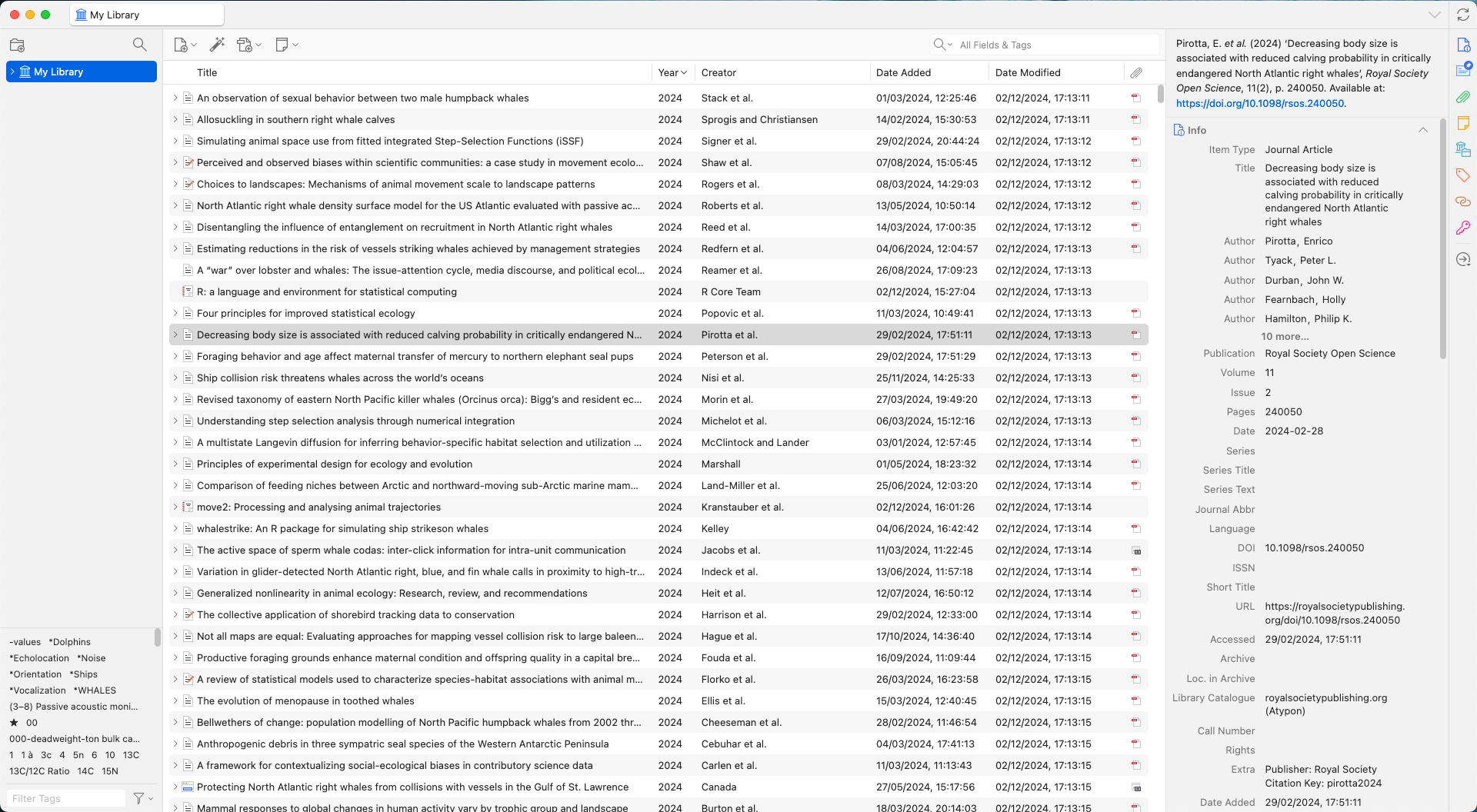Open Related section via linked-rings icon

point(1462,201)
